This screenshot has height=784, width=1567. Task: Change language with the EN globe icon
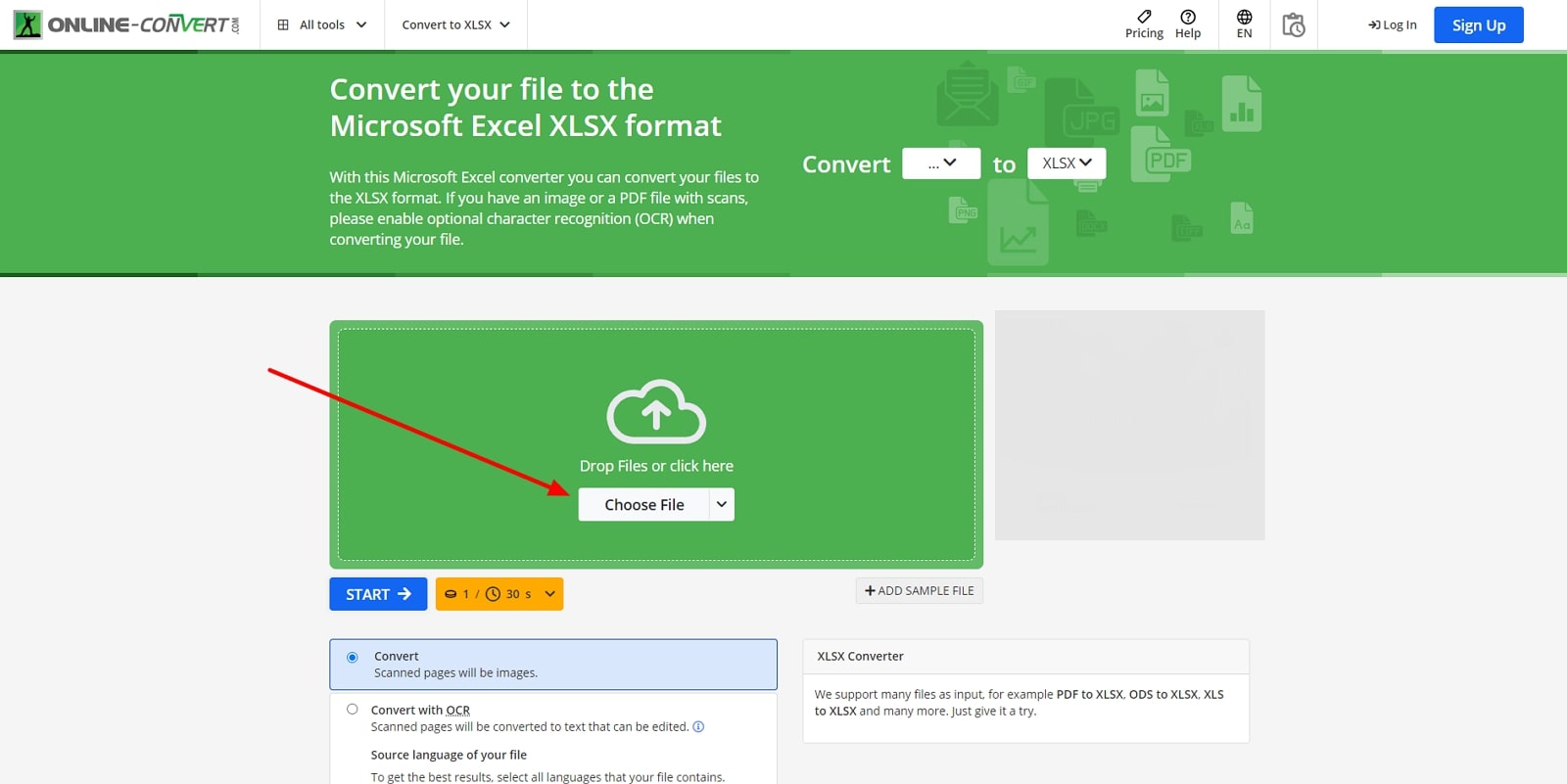coord(1244,24)
